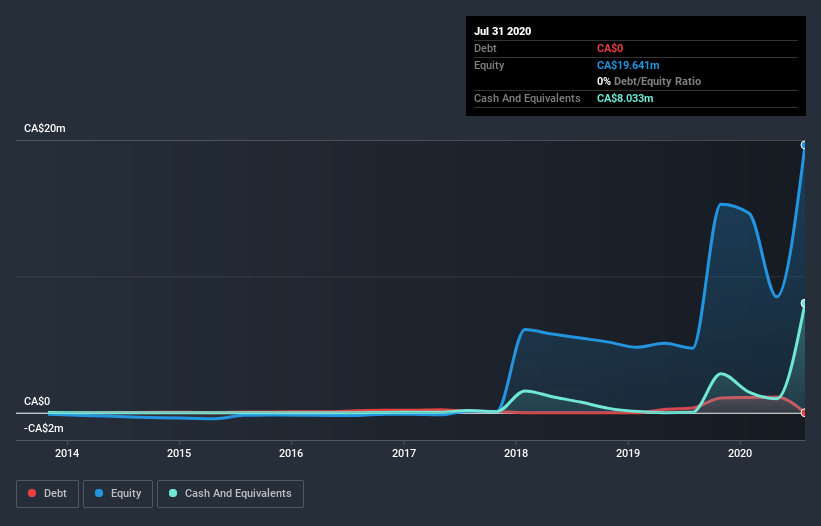This screenshot has height=526, width=821.
Task: Click the CA$20m y-axis label
Action: [45, 128]
